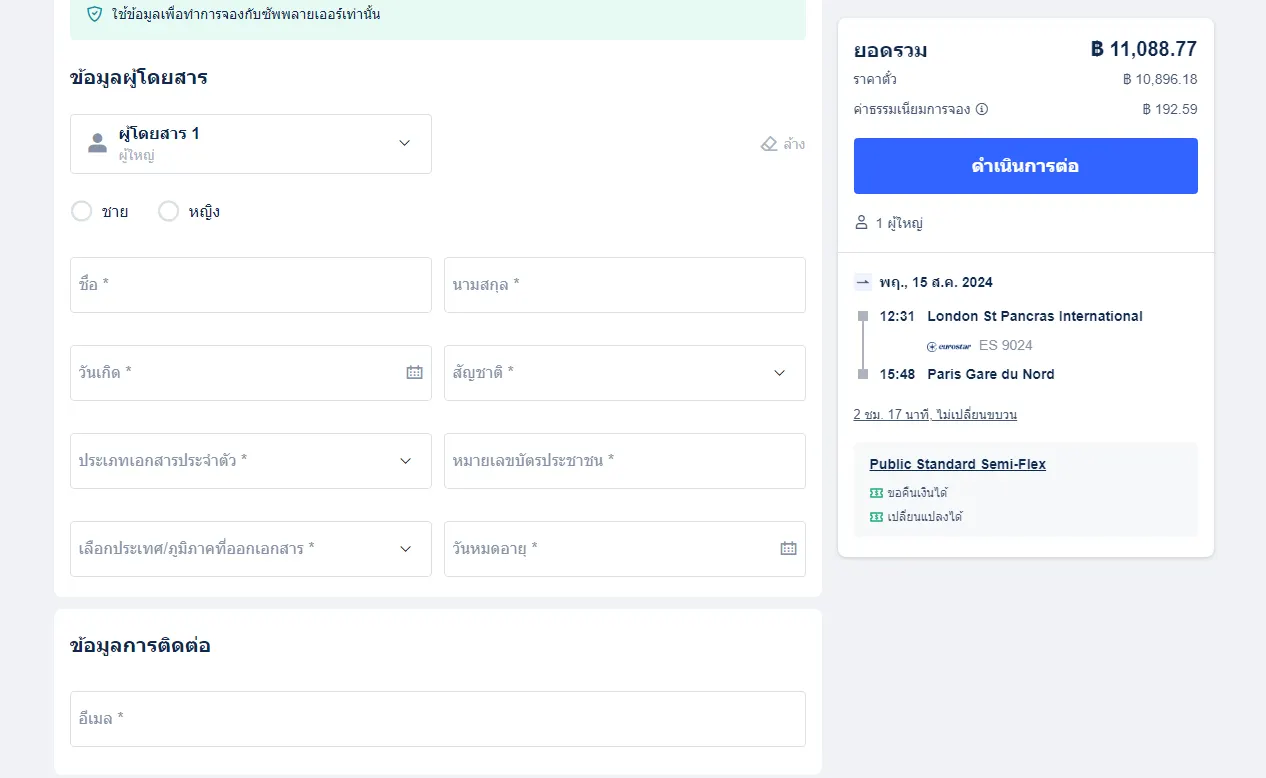The height and width of the screenshot is (778, 1266).
Task: Click the trip duration details link
Action: 934,414
